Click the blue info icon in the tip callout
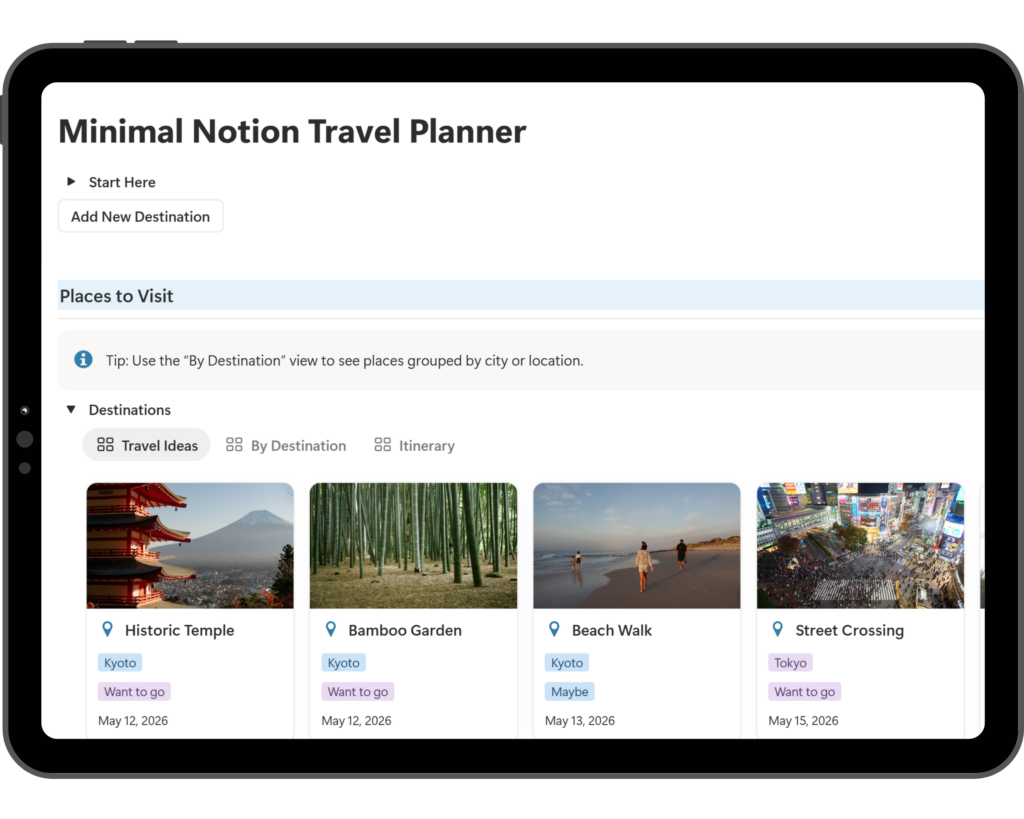This screenshot has height=819, width=1024. click(x=83, y=359)
